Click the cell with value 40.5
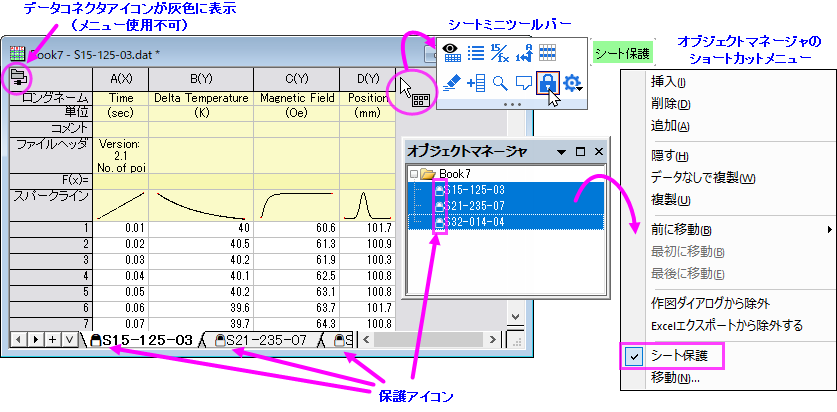 pyautogui.click(x=201, y=245)
